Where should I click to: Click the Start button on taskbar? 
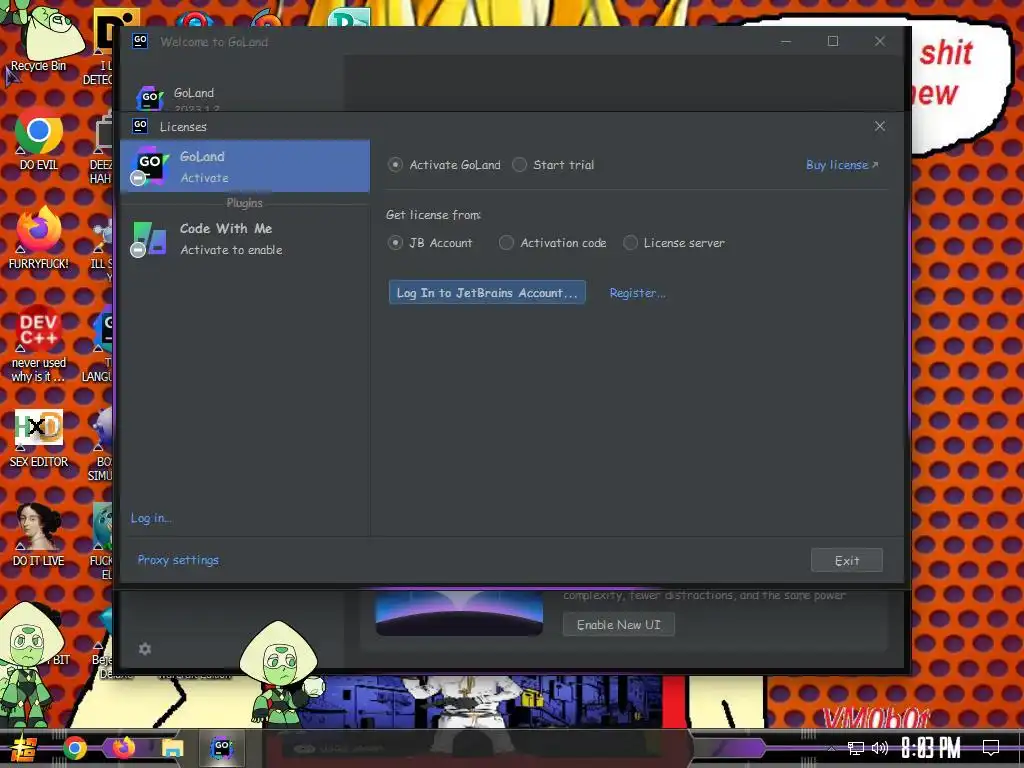pyautogui.click(x=22, y=748)
